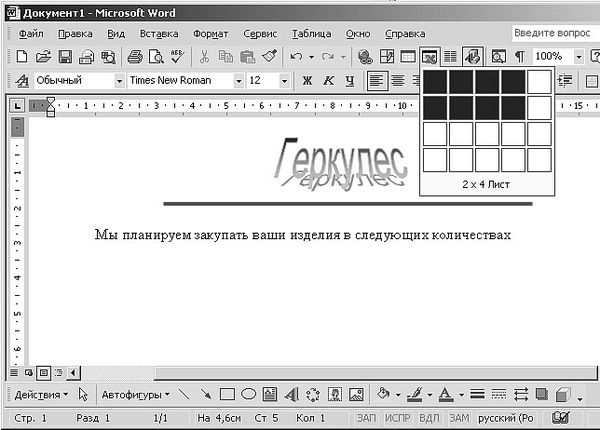Open the Вставка menu
Screen dimensions: 600x430
(x=159, y=33)
